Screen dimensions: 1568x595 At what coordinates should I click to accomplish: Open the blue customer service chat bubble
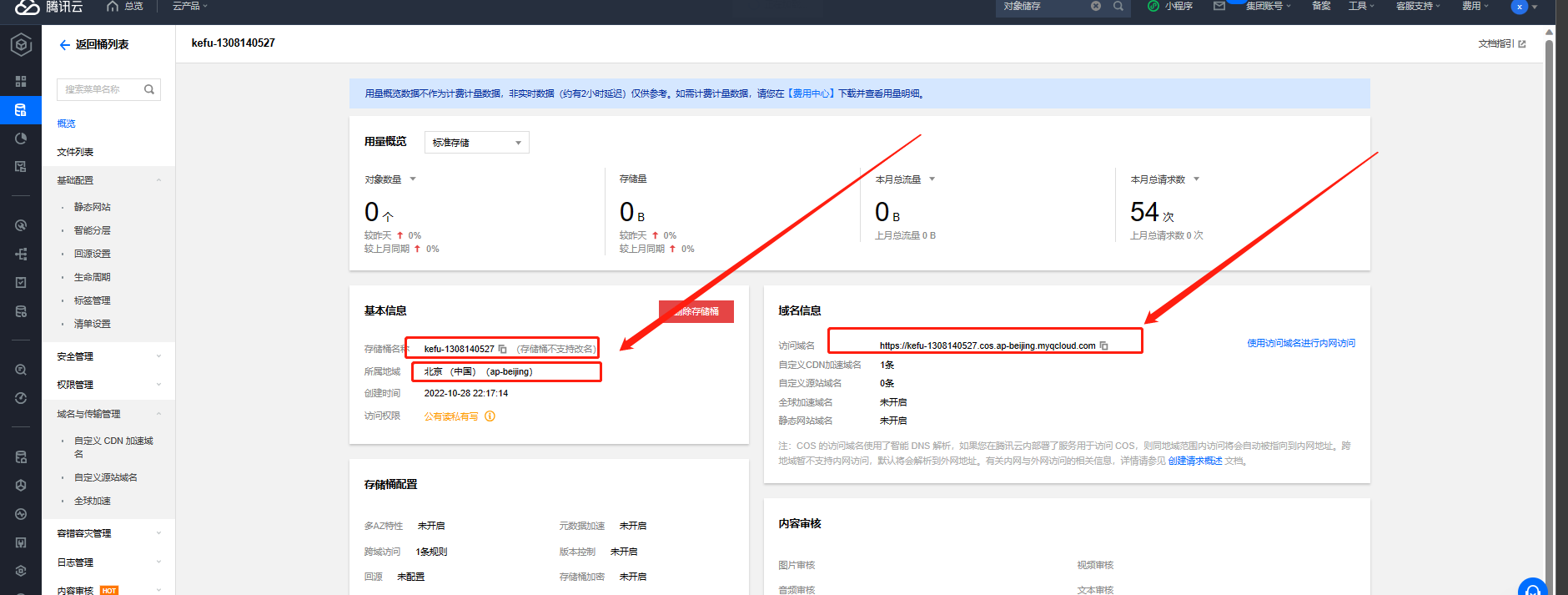[1532, 587]
